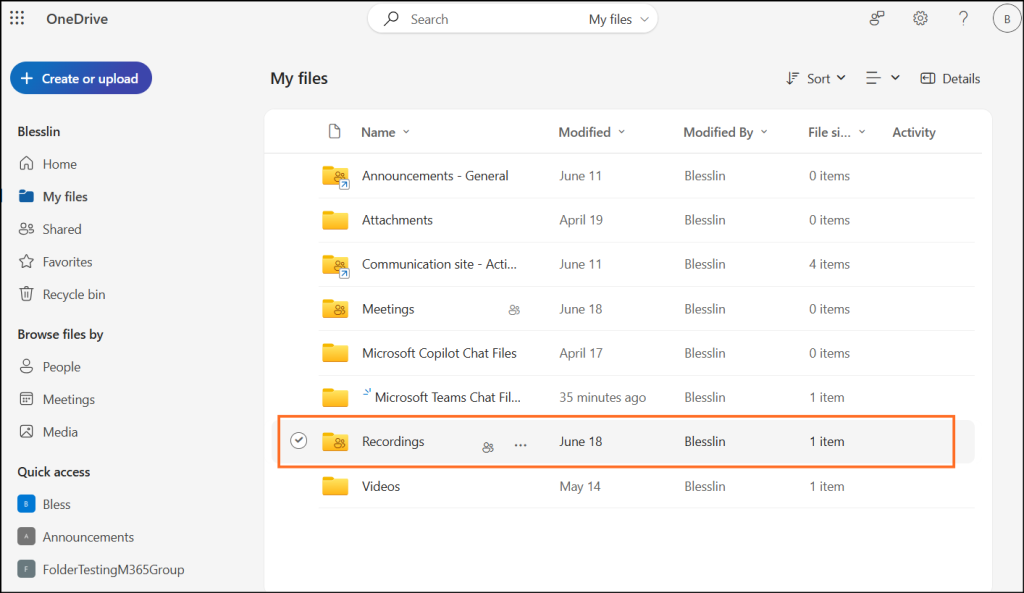
Task: Click the Announcements gray site icon
Action: click(26, 536)
